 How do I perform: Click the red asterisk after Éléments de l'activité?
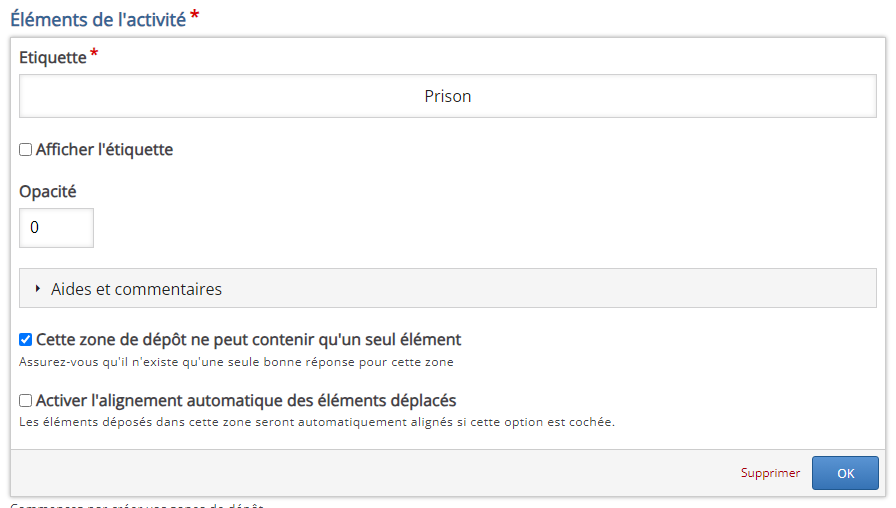point(194,17)
